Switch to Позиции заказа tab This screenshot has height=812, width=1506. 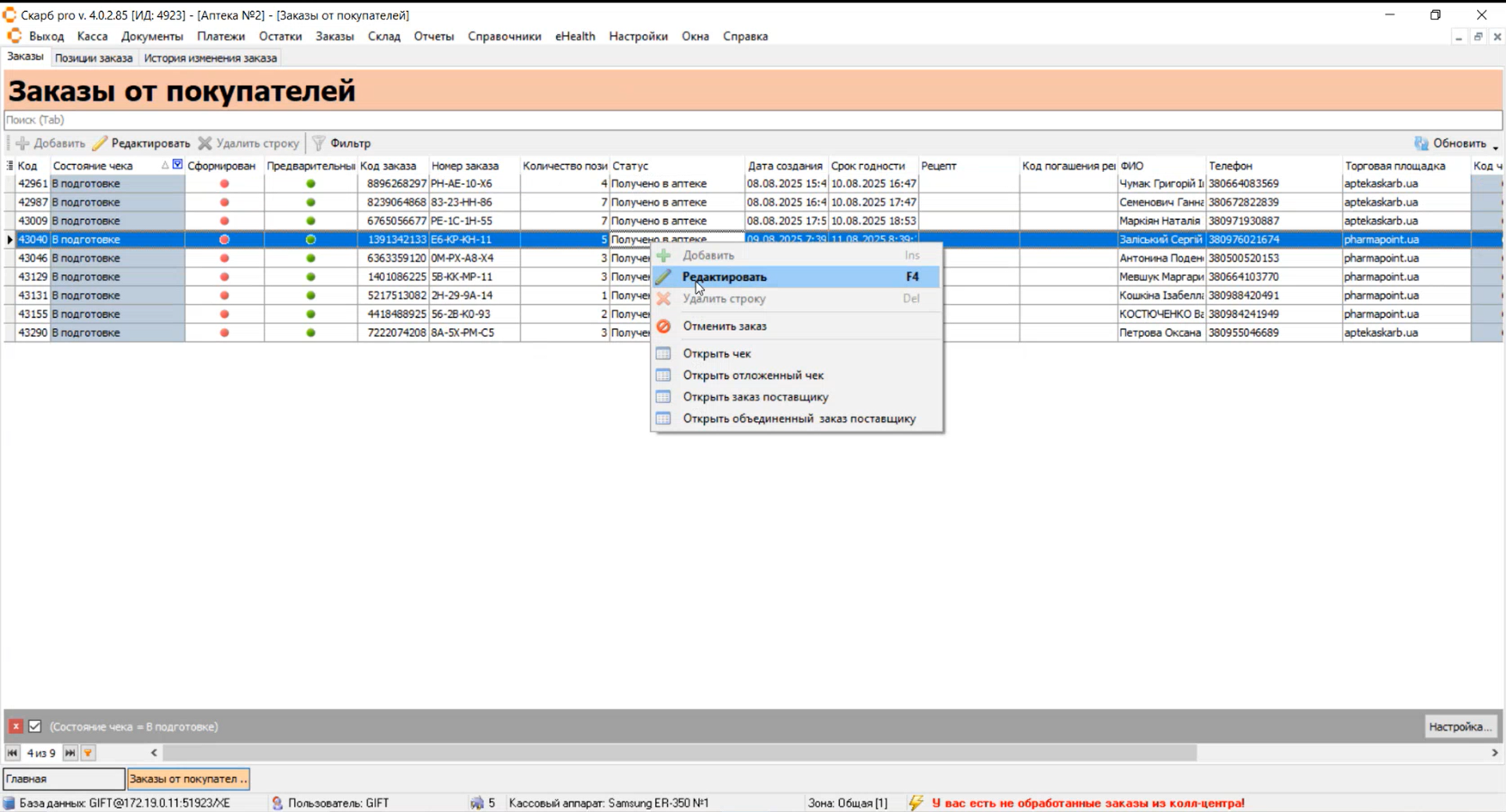click(x=94, y=58)
